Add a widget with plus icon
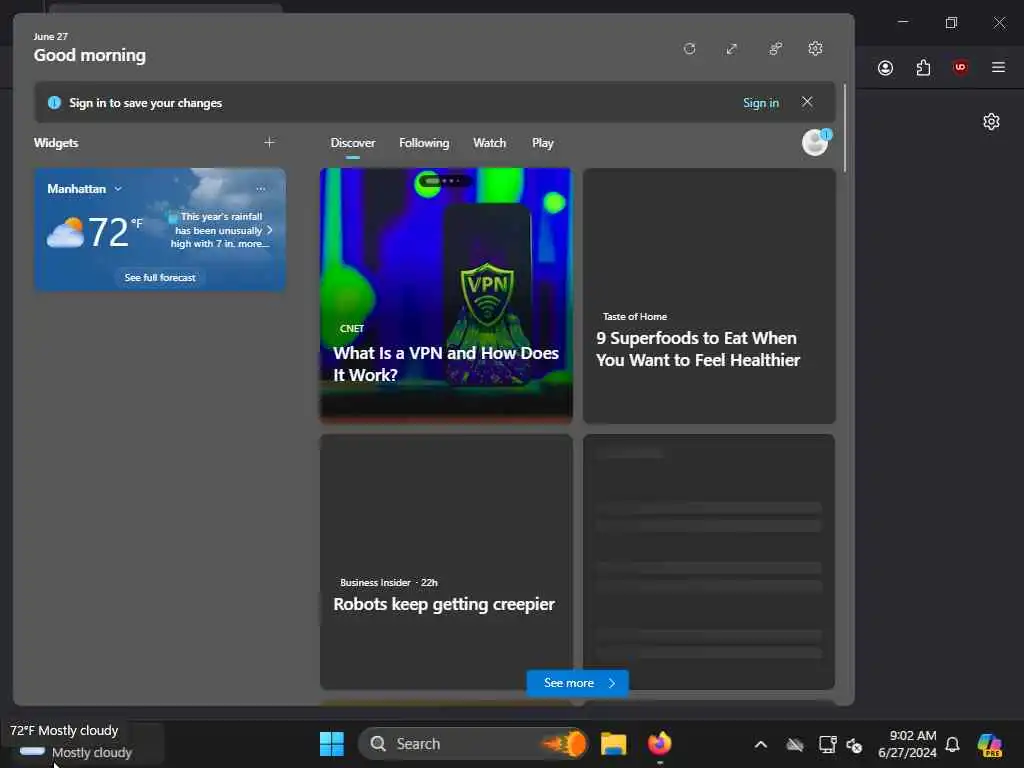Screen dimensions: 1024x768 click(269, 142)
